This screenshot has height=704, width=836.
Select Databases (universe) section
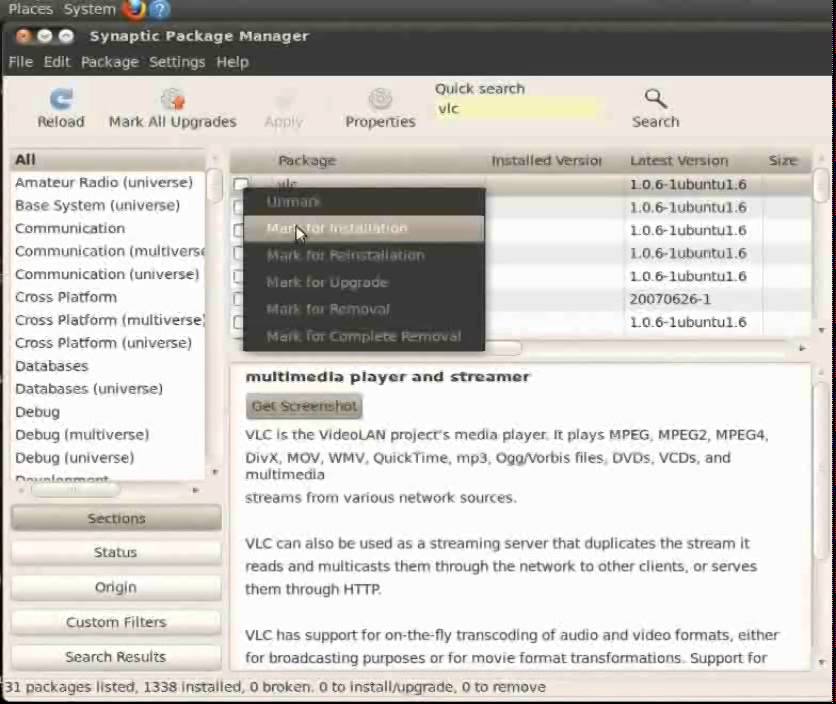tap(108, 389)
